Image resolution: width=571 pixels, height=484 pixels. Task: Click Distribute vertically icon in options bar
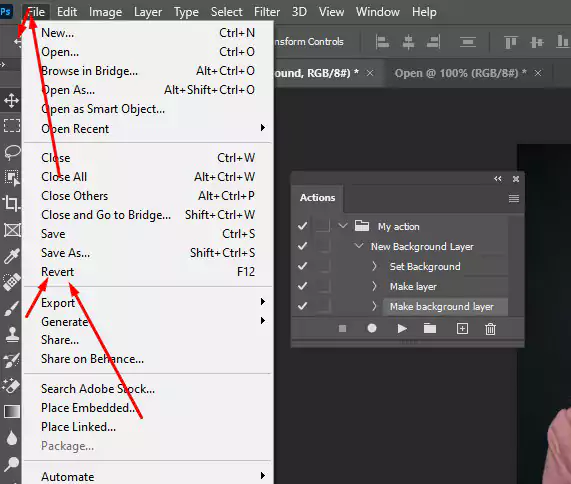468,42
